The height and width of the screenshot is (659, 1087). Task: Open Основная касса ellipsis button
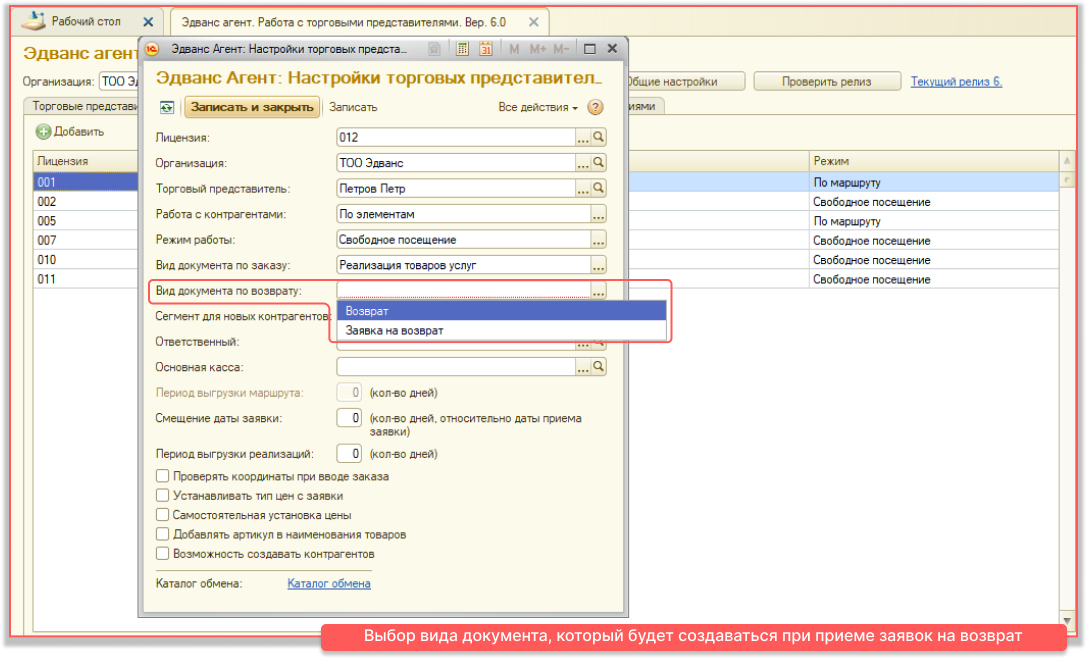[x=583, y=367]
